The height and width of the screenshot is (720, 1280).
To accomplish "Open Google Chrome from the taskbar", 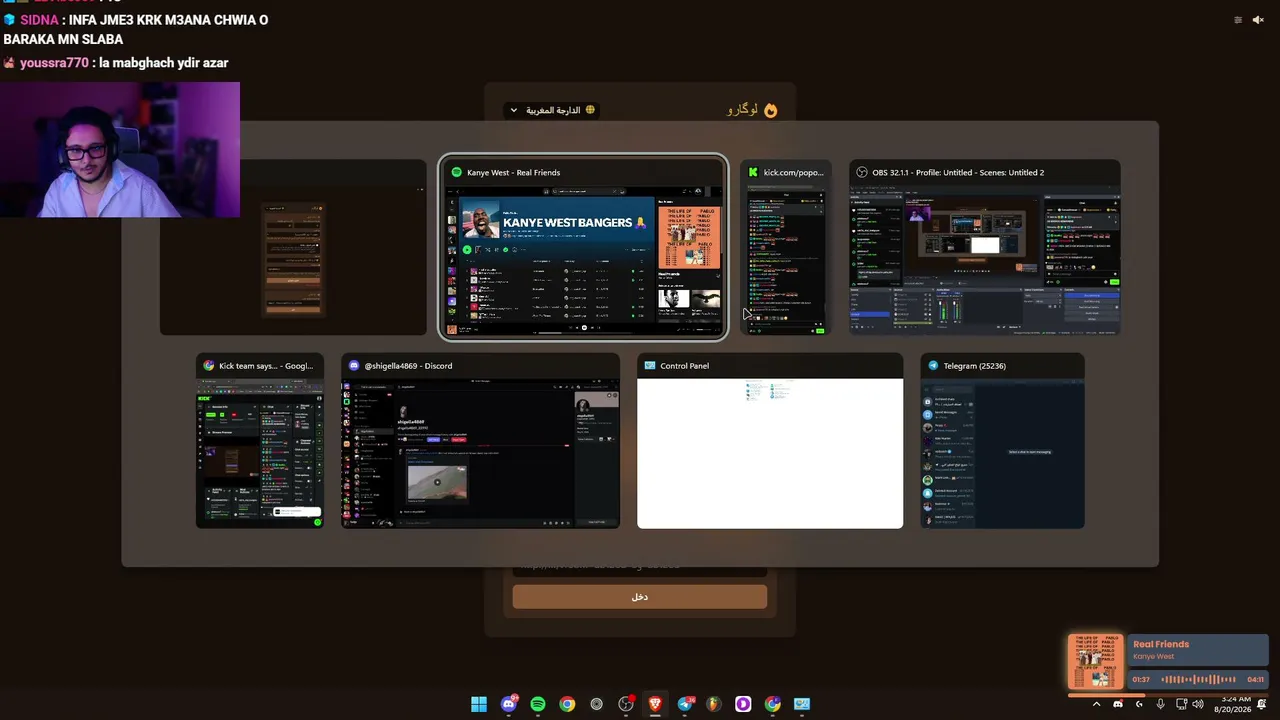I will pyautogui.click(x=567, y=704).
